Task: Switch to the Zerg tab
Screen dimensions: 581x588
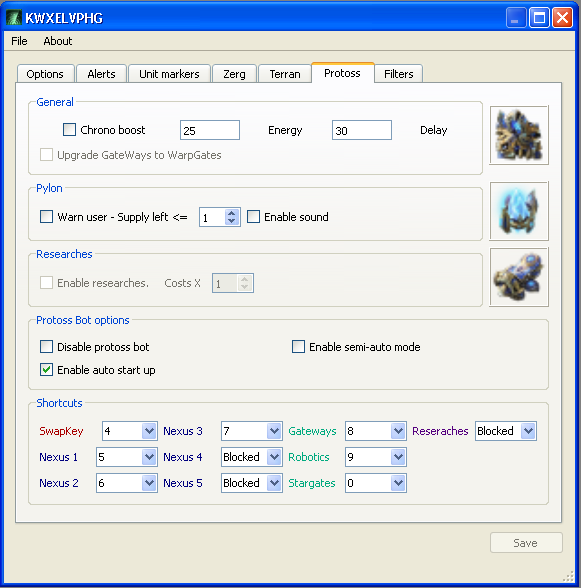Action: [x=234, y=74]
